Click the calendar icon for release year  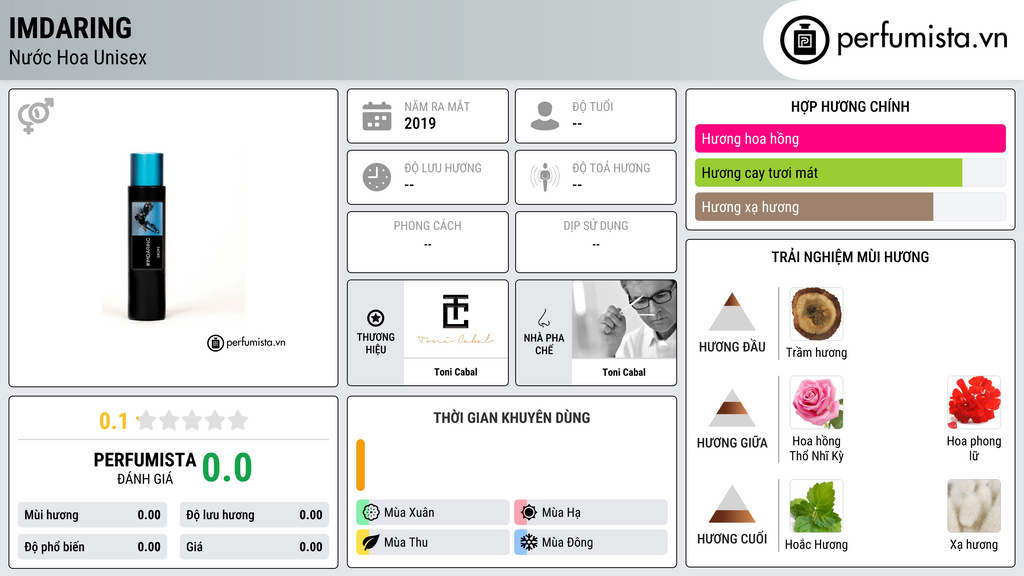(x=377, y=116)
